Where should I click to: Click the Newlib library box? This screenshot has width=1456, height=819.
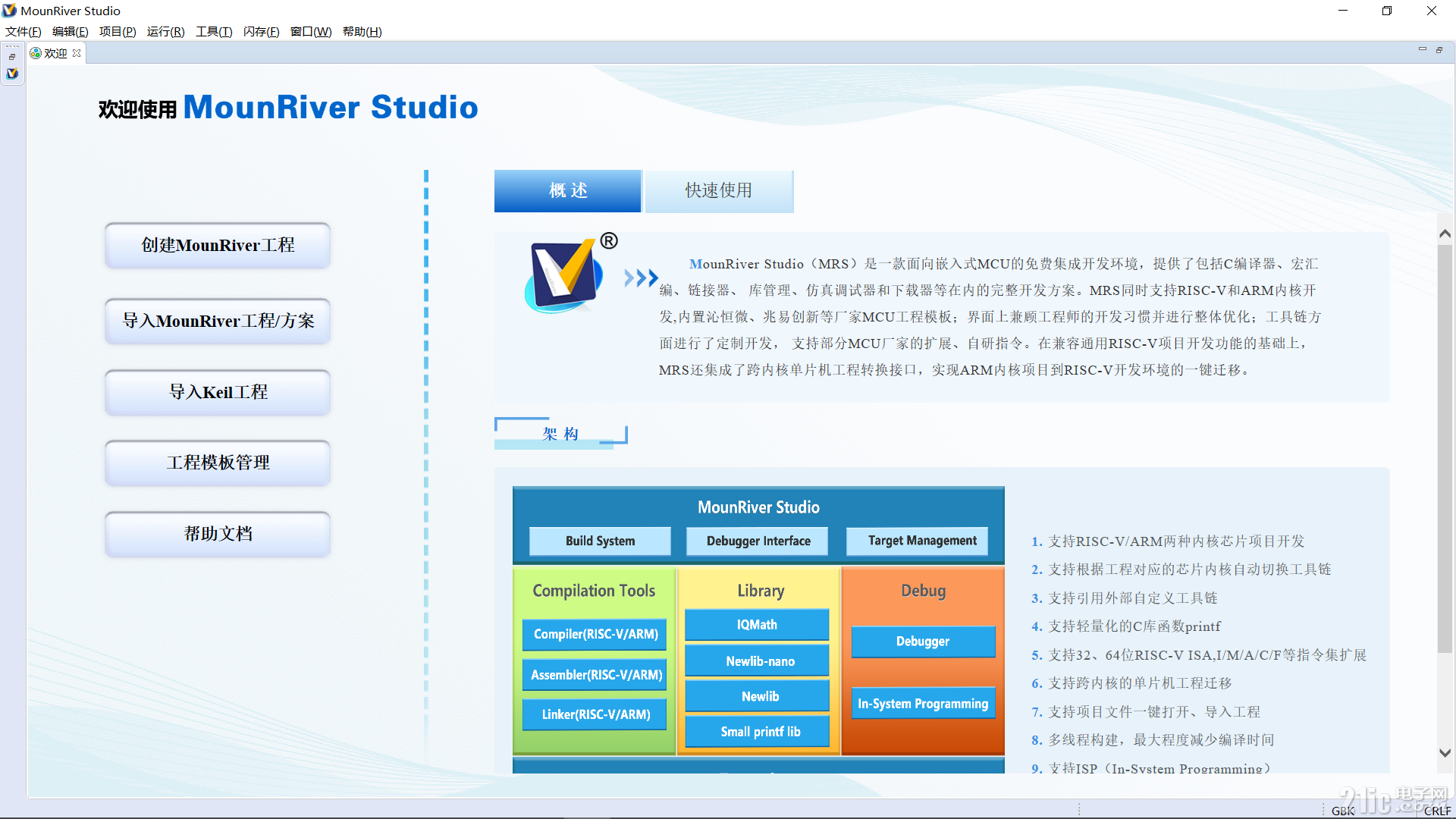coord(757,696)
